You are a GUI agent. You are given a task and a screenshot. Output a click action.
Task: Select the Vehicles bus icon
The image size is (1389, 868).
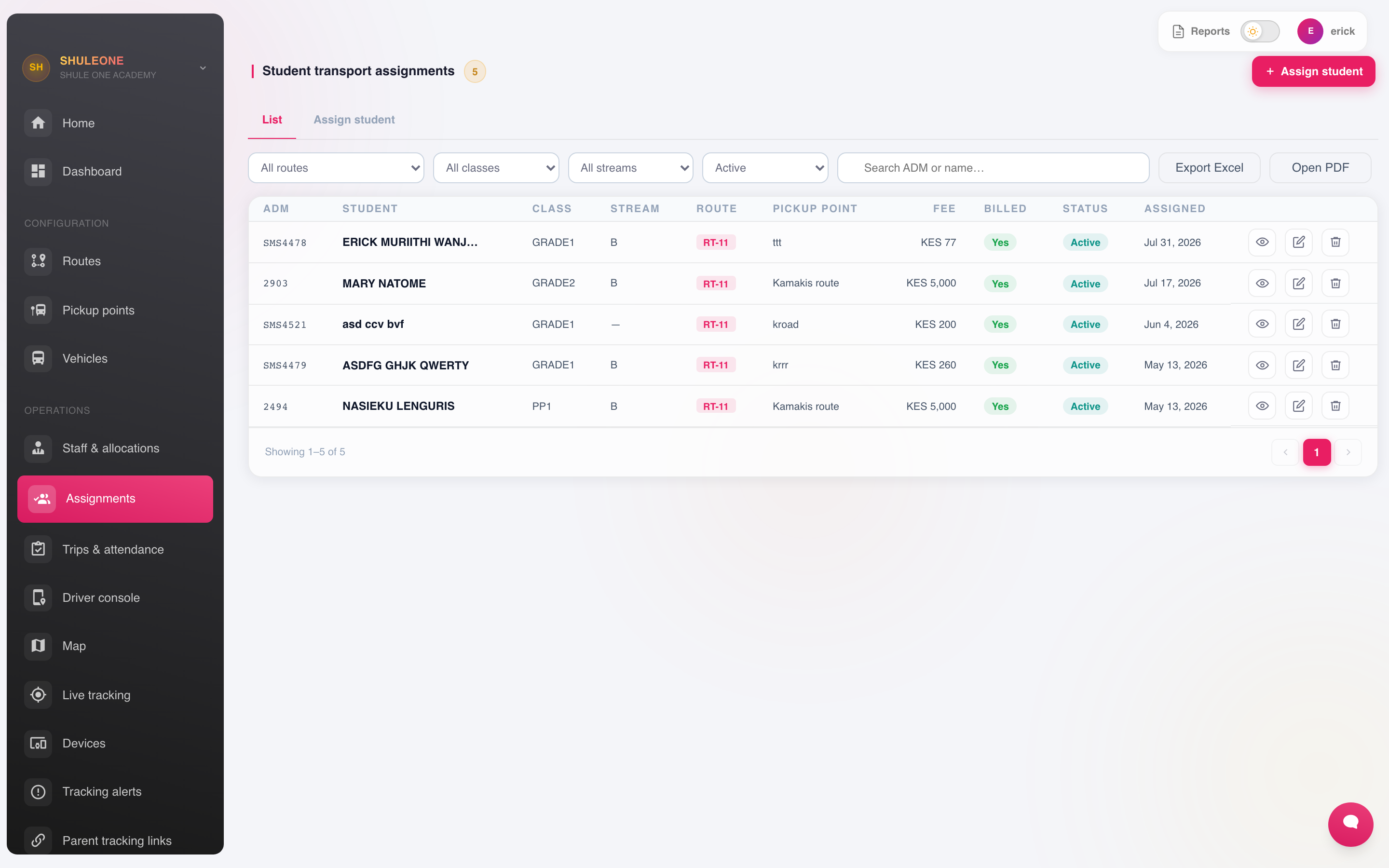38,358
